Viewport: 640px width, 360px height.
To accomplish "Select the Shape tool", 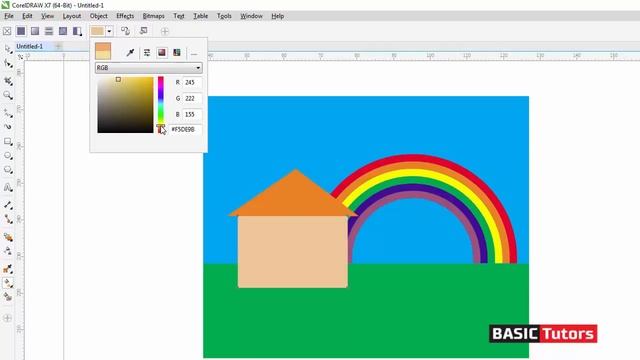I will pyautogui.click(x=8, y=64).
